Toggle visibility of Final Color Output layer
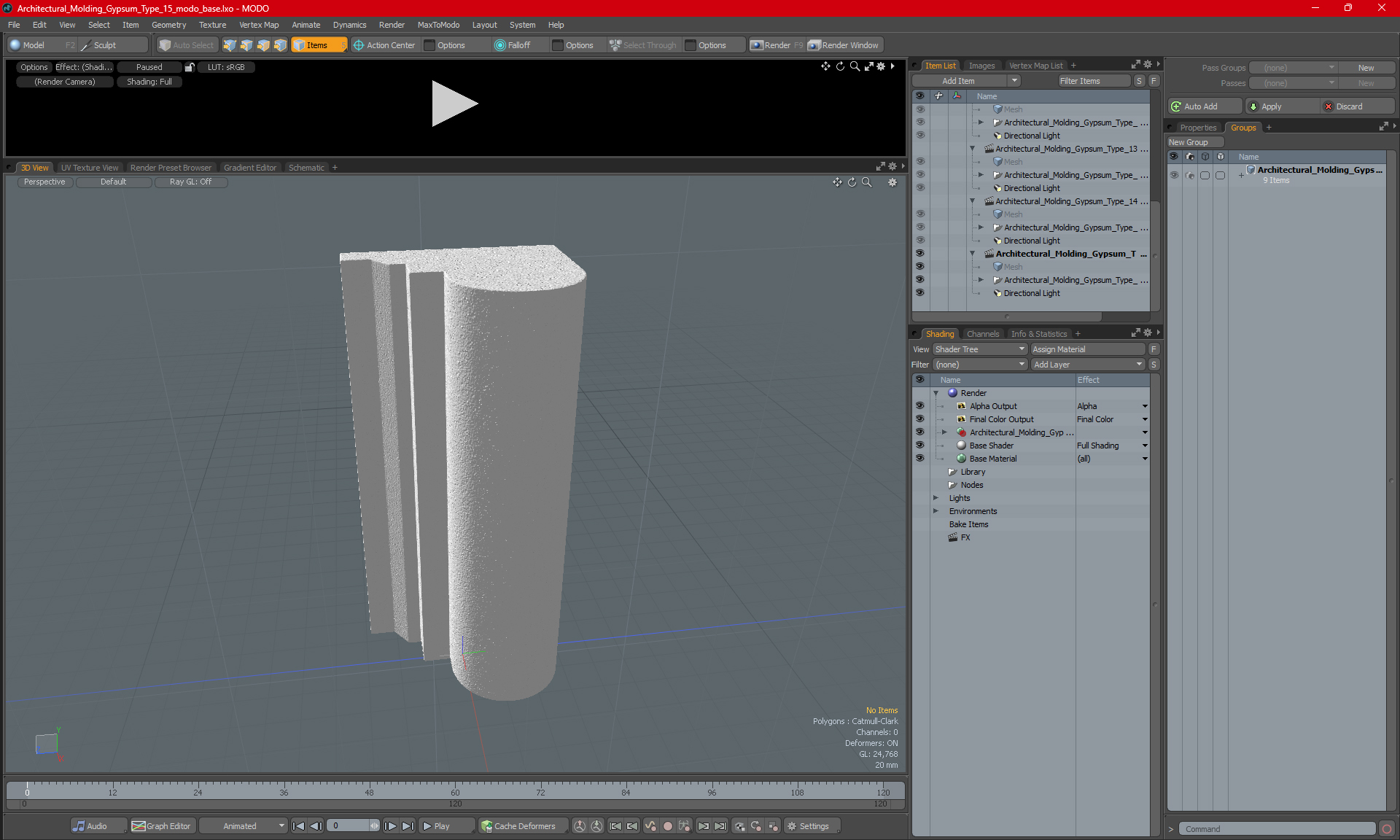Image resolution: width=1400 pixels, height=840 pixels. 919,419
